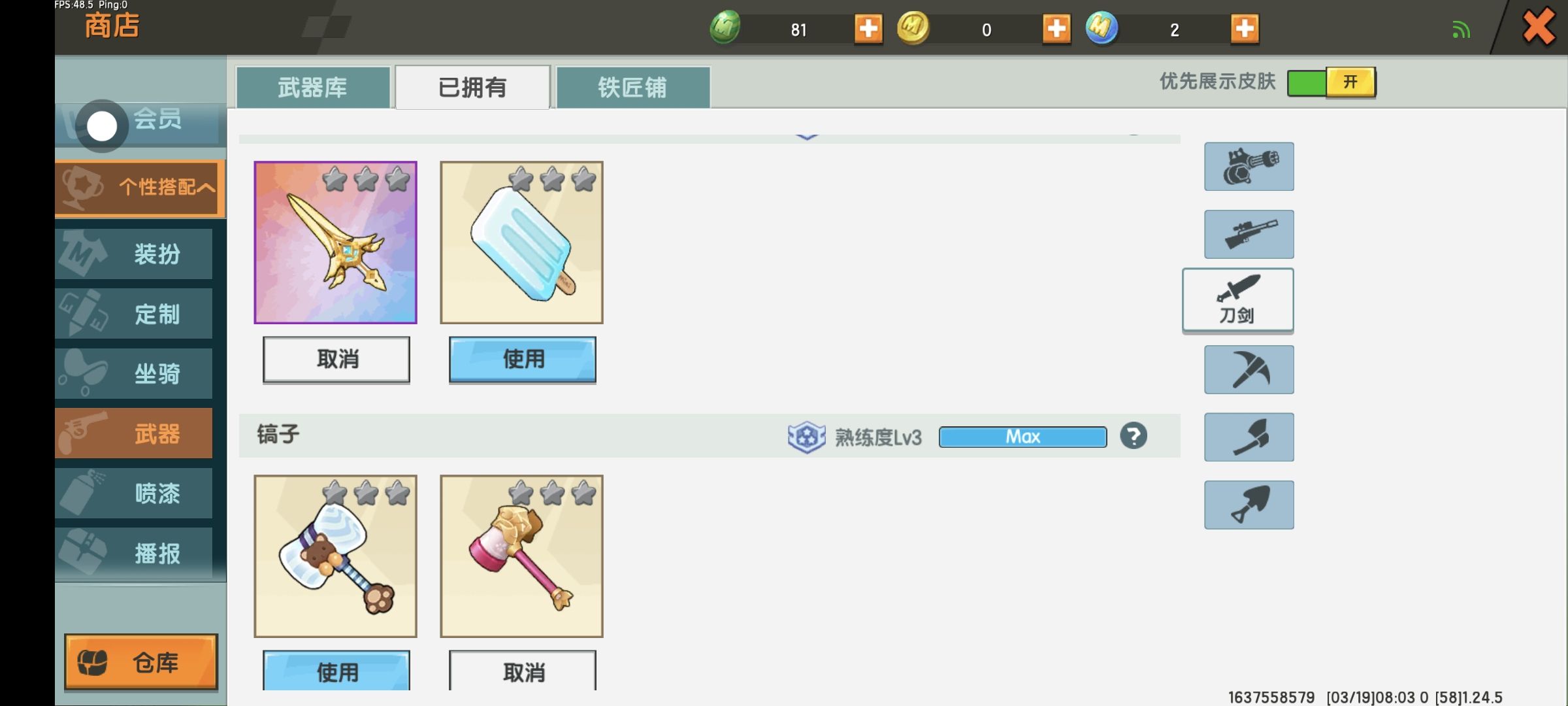Add gold coins with plus icon
1568x706 pixels.
(1056, 29)
